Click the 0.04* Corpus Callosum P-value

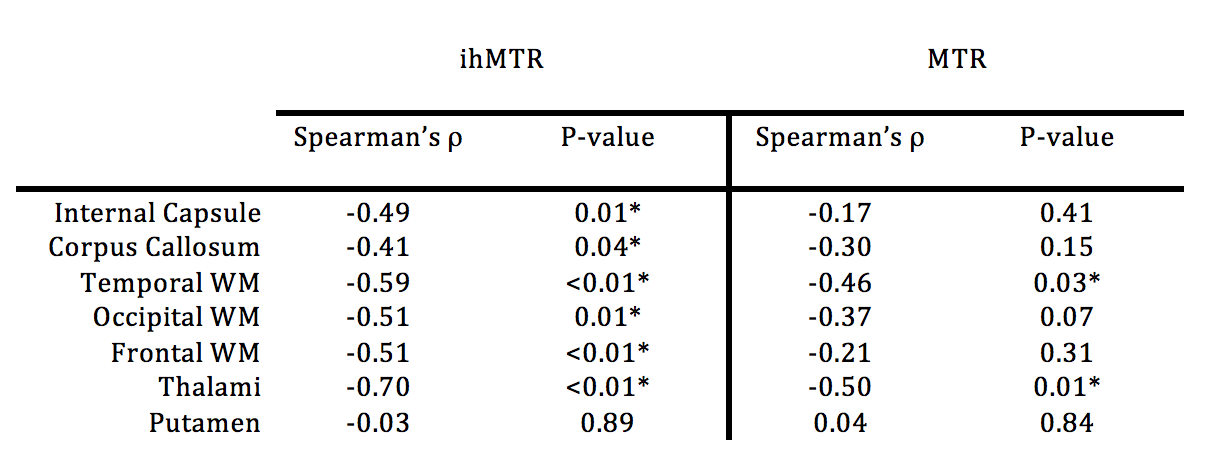607,248
